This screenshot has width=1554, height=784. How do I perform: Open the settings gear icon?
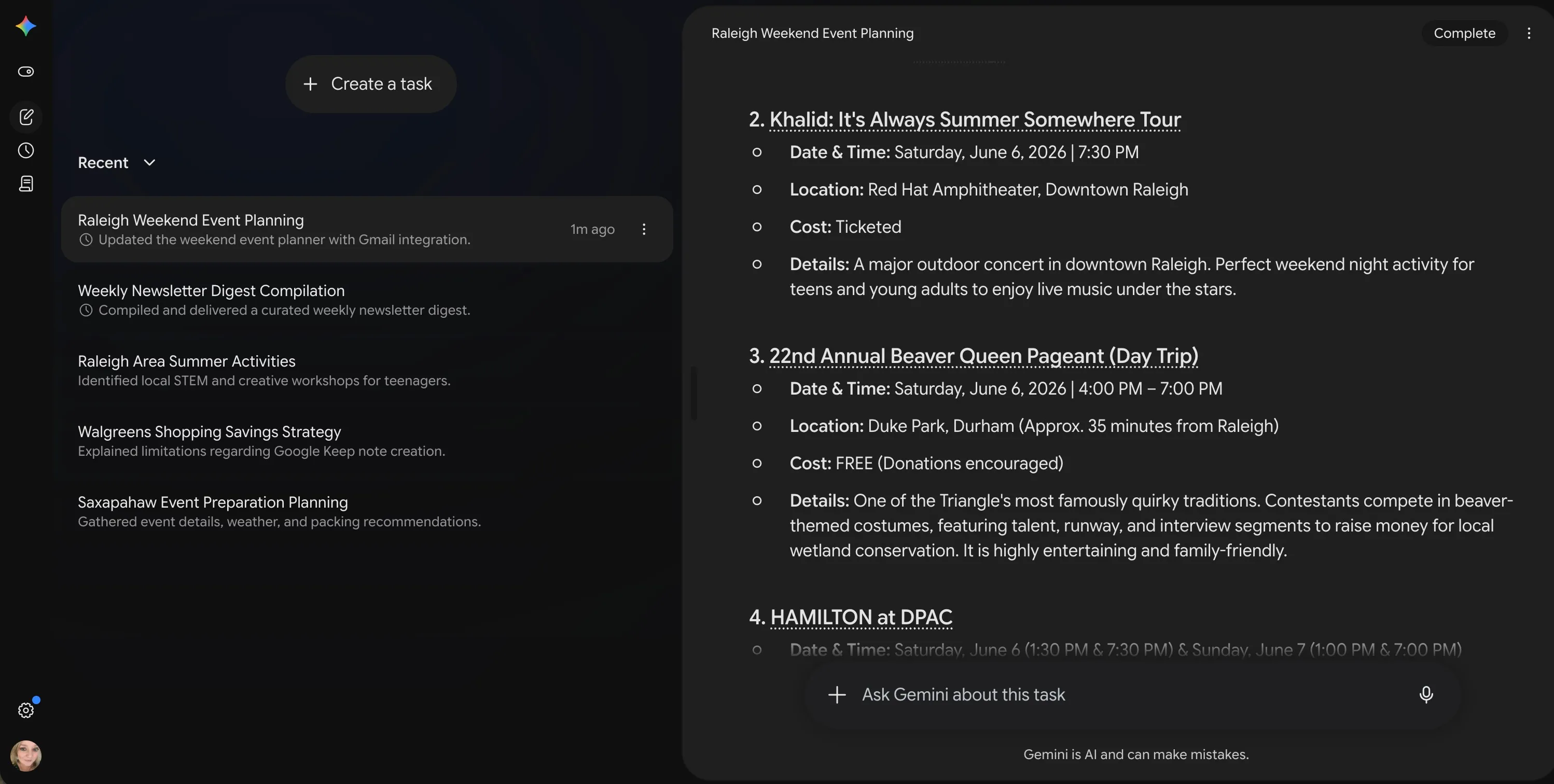pos(26,710)
